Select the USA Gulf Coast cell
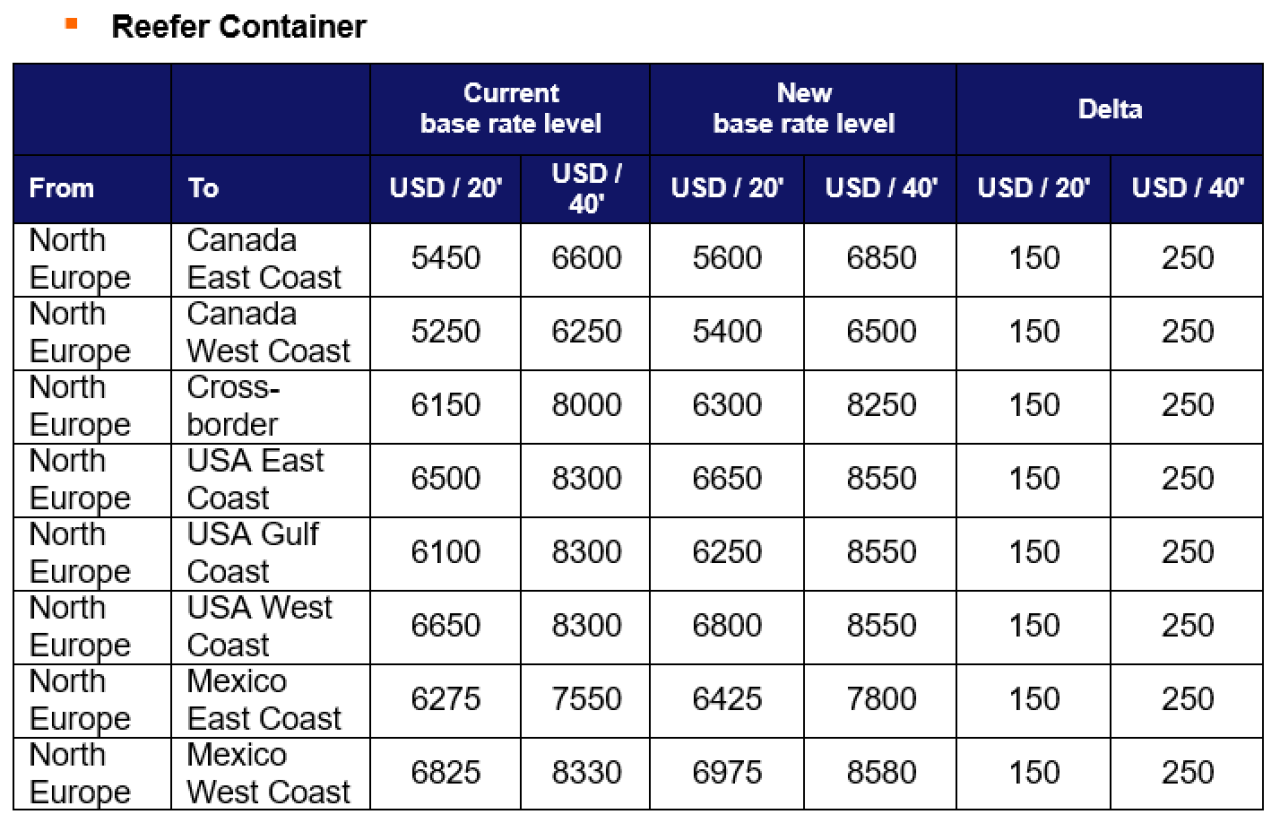 point(271,553)
